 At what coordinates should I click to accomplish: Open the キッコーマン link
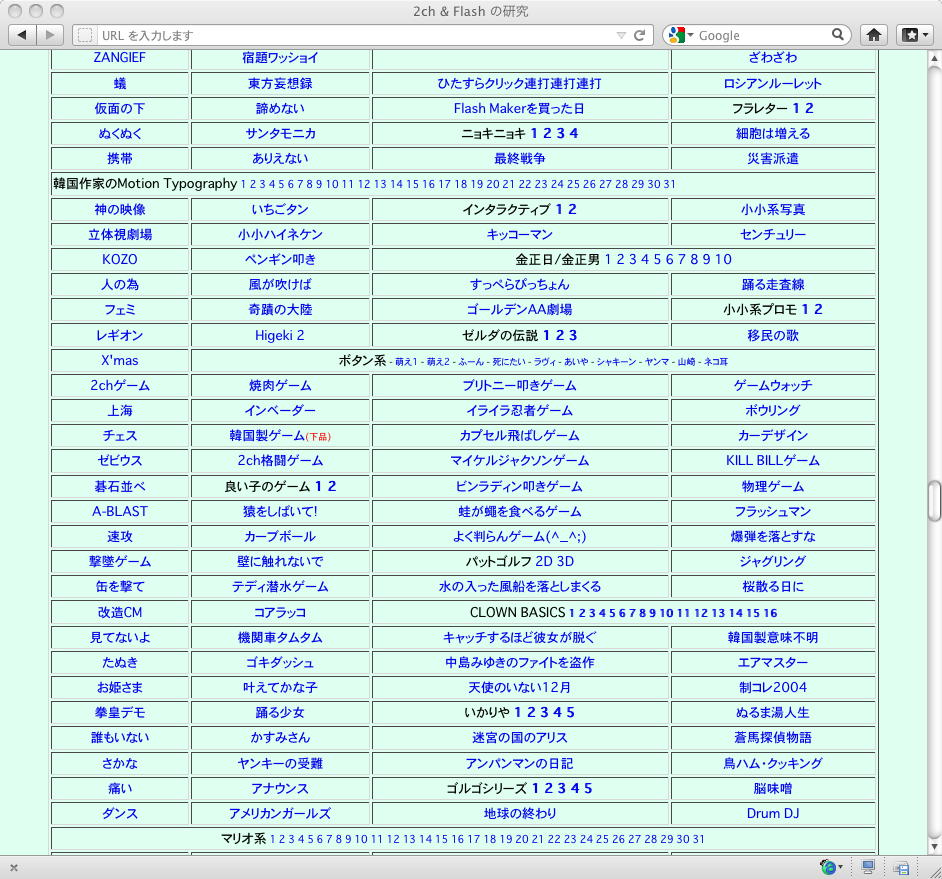pos(519,234)
